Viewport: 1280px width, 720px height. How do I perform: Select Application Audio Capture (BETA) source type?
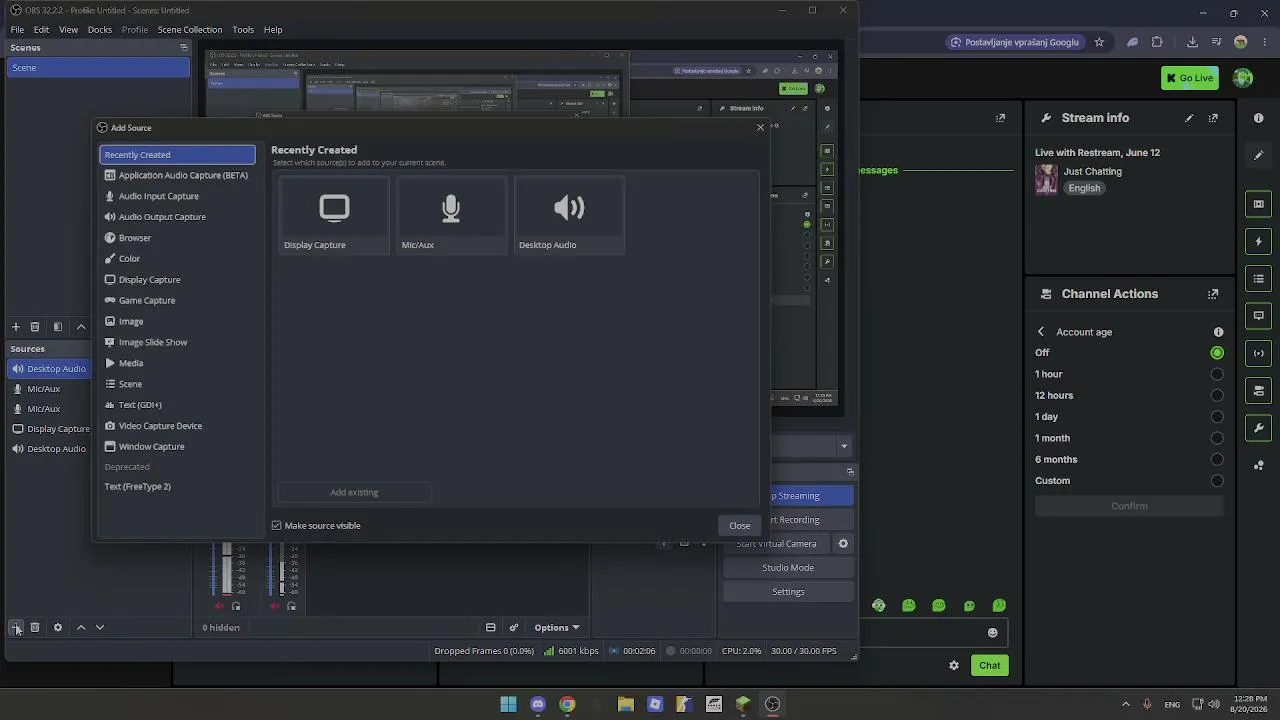(177, 175)
